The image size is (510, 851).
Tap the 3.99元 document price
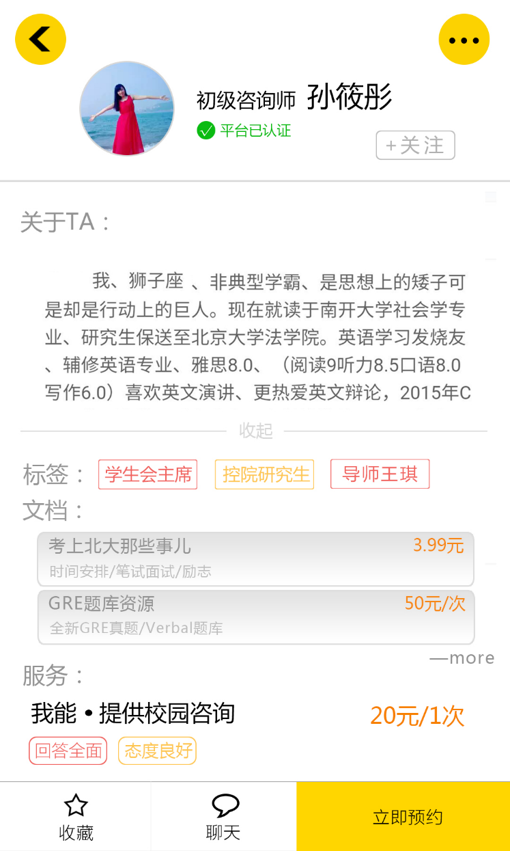[438, 545]
